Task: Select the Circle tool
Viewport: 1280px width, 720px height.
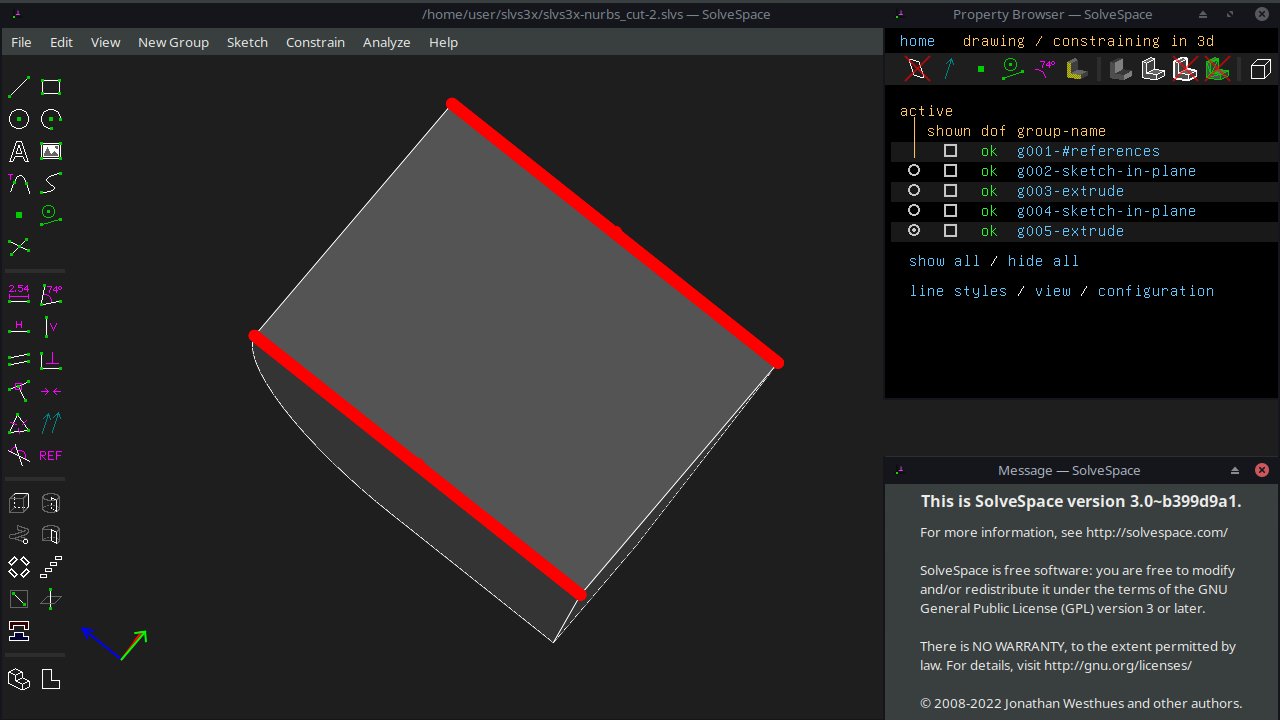Action: point(18,118)
